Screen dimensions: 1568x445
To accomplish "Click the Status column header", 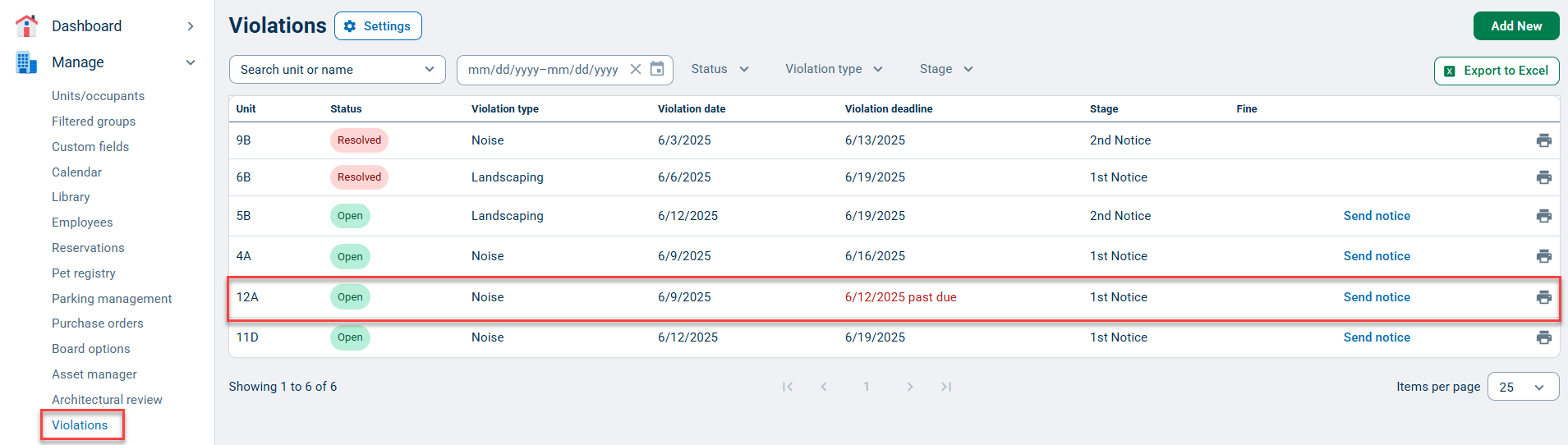I will click(346, 108).
